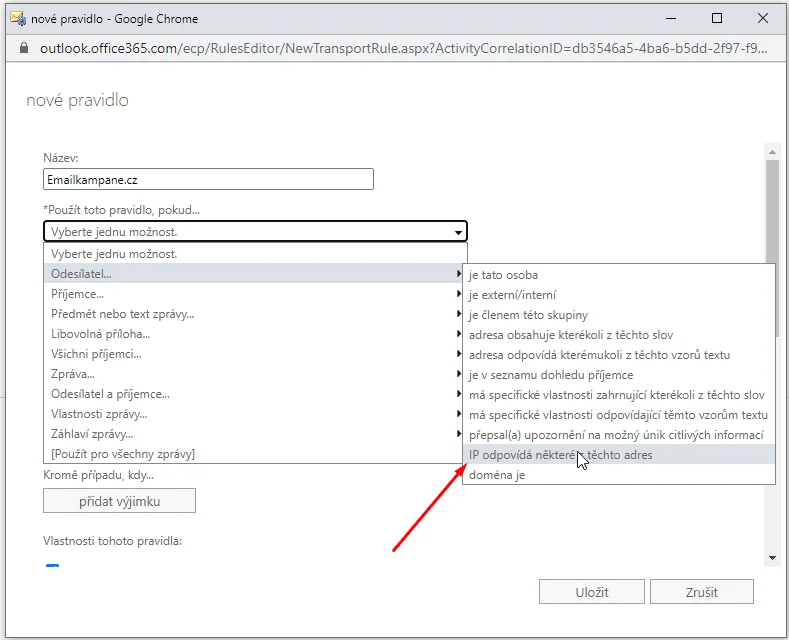Minimize the Chrome window

click(671, 19)
